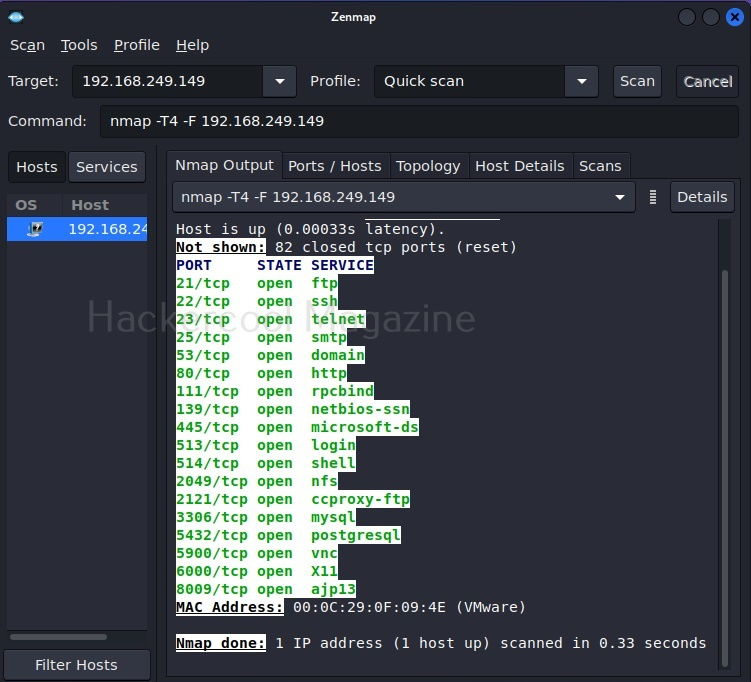
Task: Click the telnet service text
Action: 338,319
